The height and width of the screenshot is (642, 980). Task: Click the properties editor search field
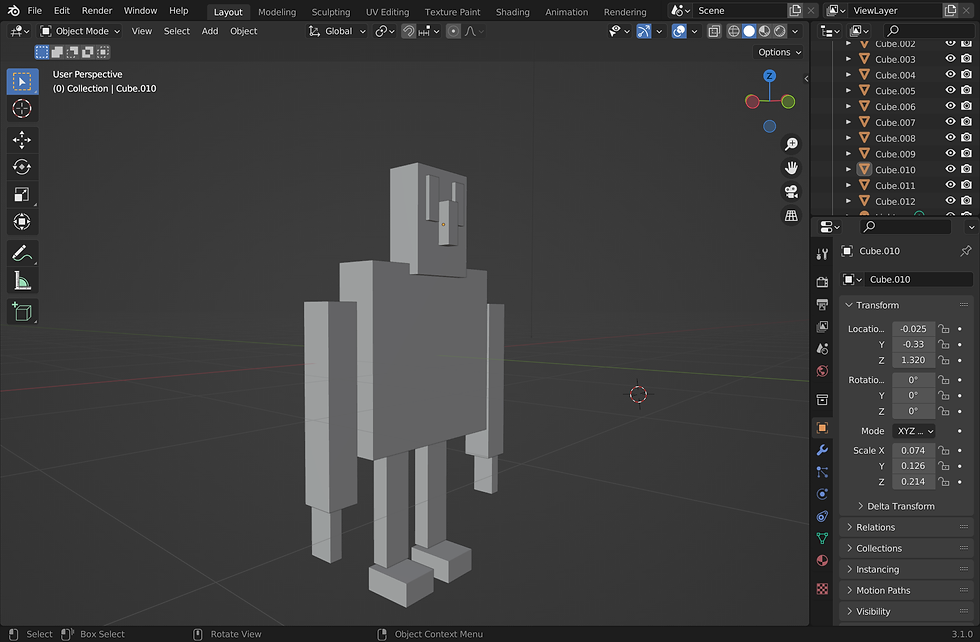coord(905,226)
